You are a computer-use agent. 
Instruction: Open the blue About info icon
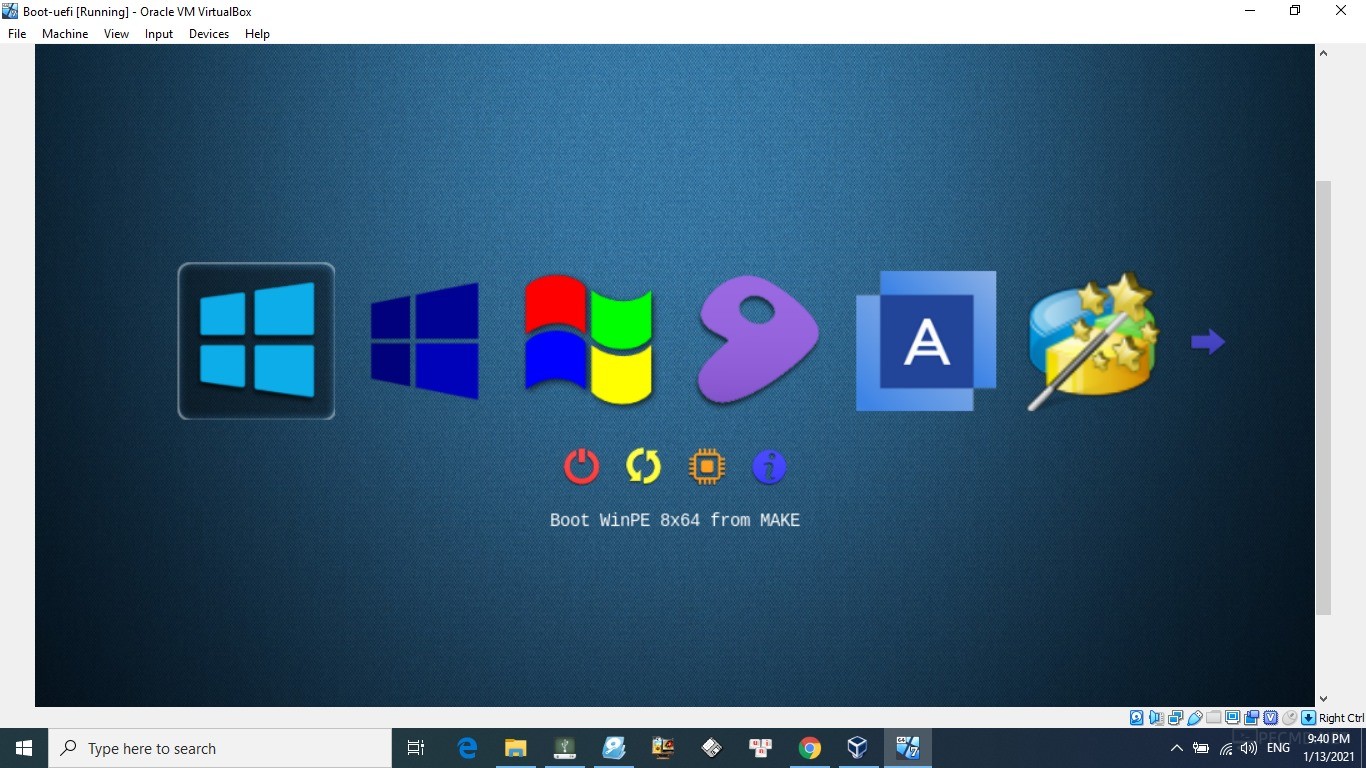[x=769, y=466]
